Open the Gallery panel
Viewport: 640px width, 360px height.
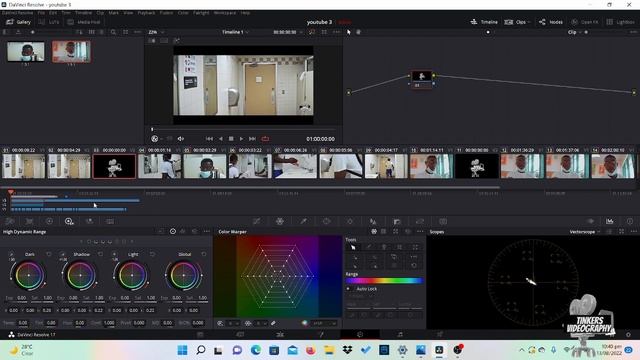(x=18, y=22)
